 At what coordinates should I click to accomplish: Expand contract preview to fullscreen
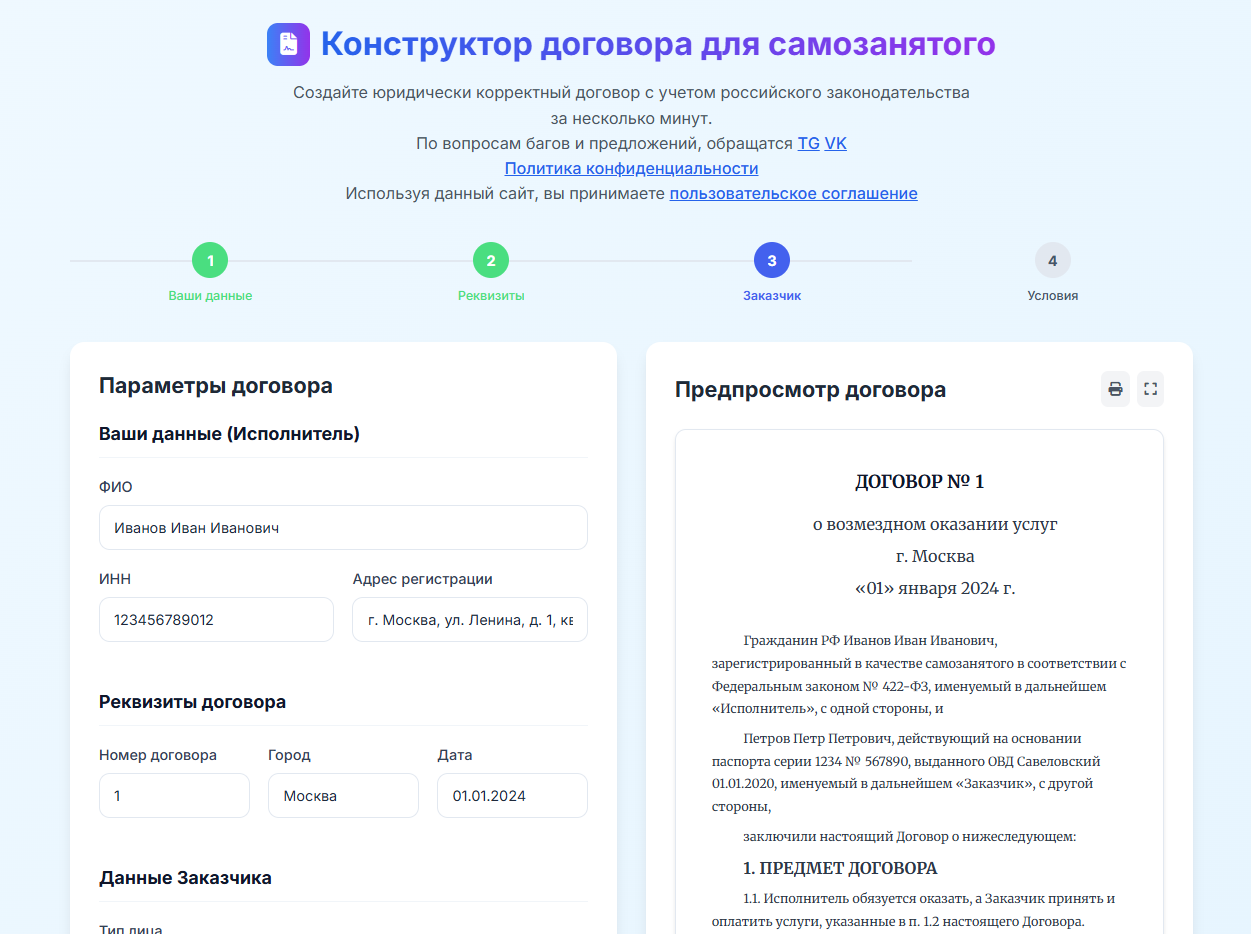(x=1150, y=389)
